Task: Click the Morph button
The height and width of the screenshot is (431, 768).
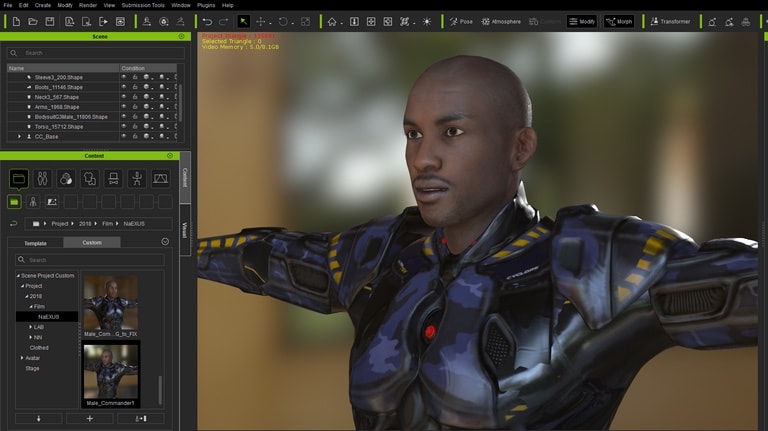Action: click(618, 21)
